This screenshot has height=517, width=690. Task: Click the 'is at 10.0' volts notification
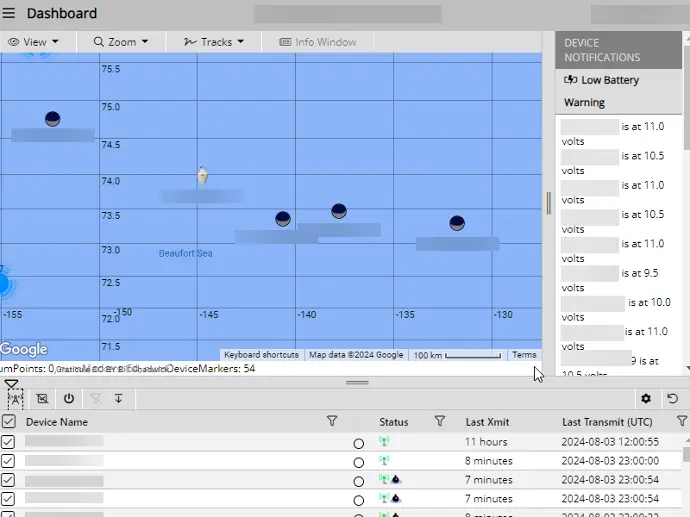tap(616, 309)
